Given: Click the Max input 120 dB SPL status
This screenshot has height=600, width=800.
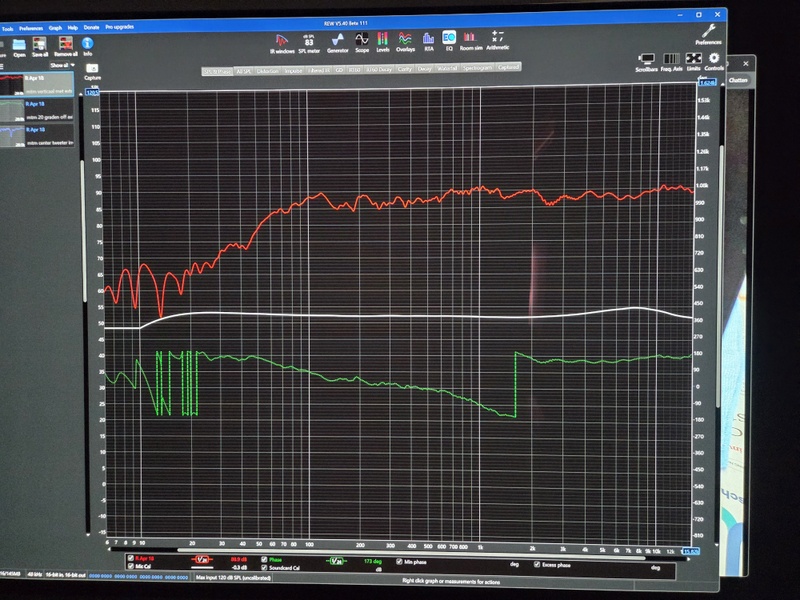Looking at the screenshot, I should pos(233,578).
